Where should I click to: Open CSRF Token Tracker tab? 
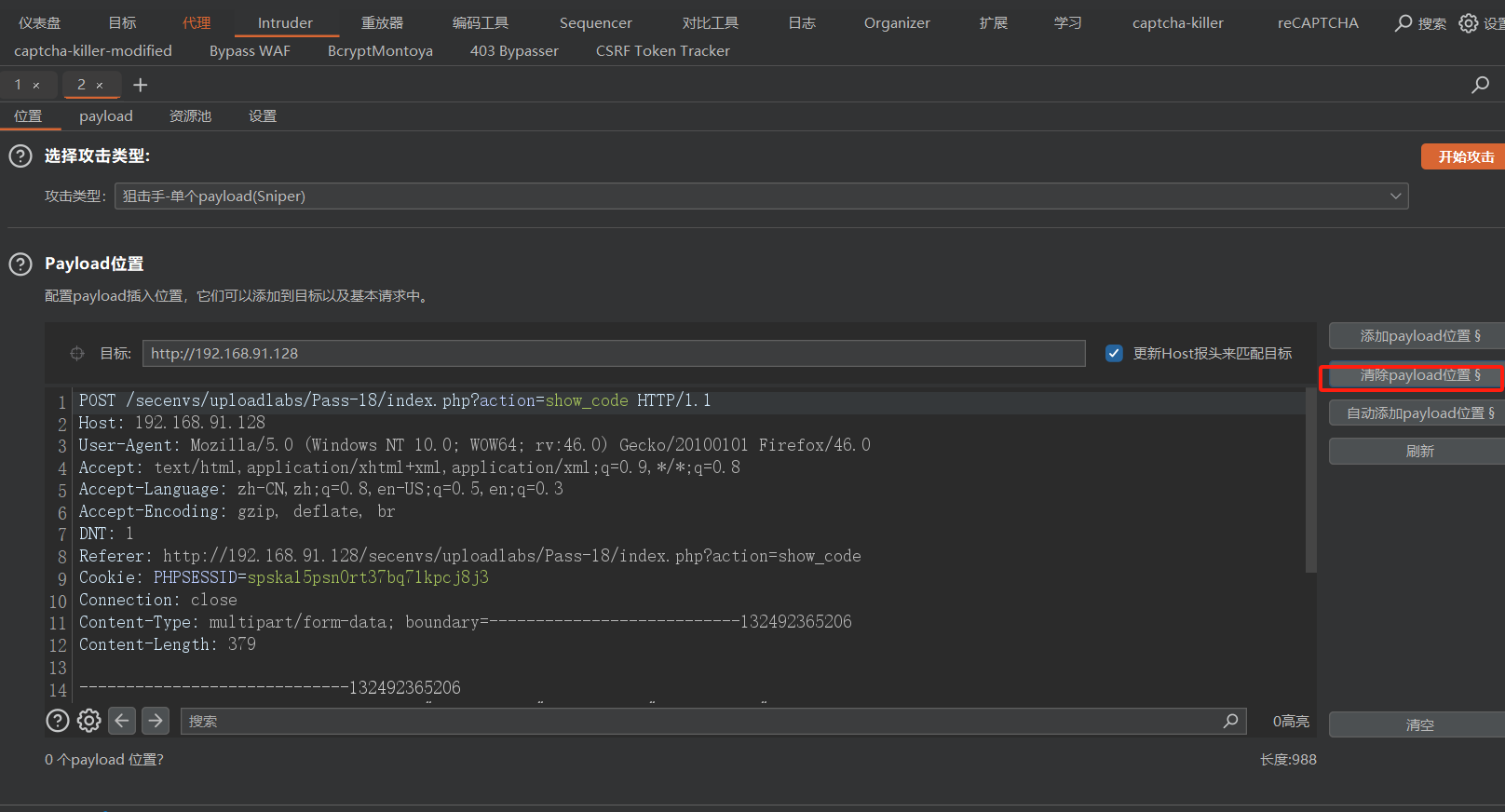(x=663, y=50)
